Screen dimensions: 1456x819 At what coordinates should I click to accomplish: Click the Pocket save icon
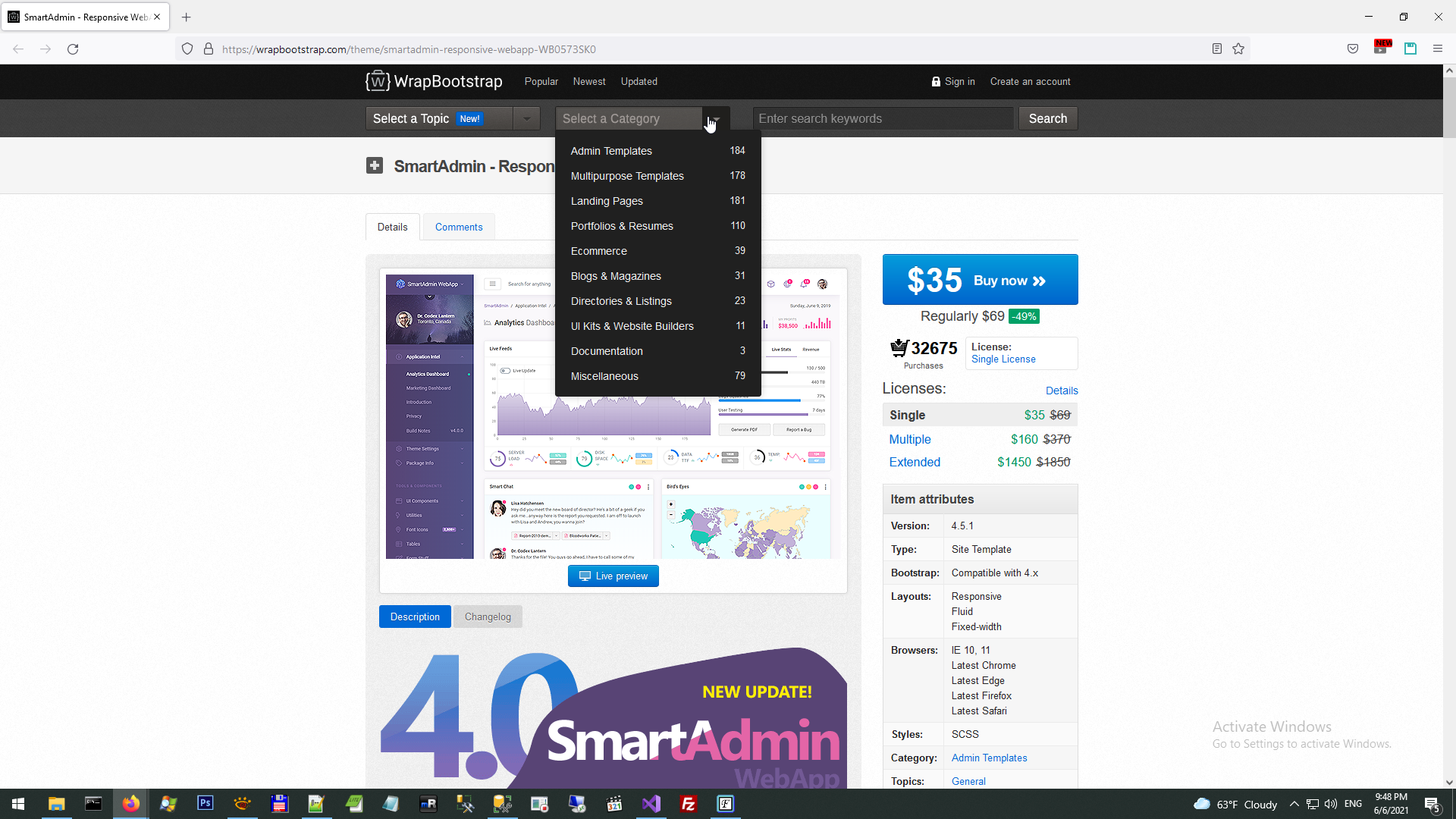(x=1353, y=49)
